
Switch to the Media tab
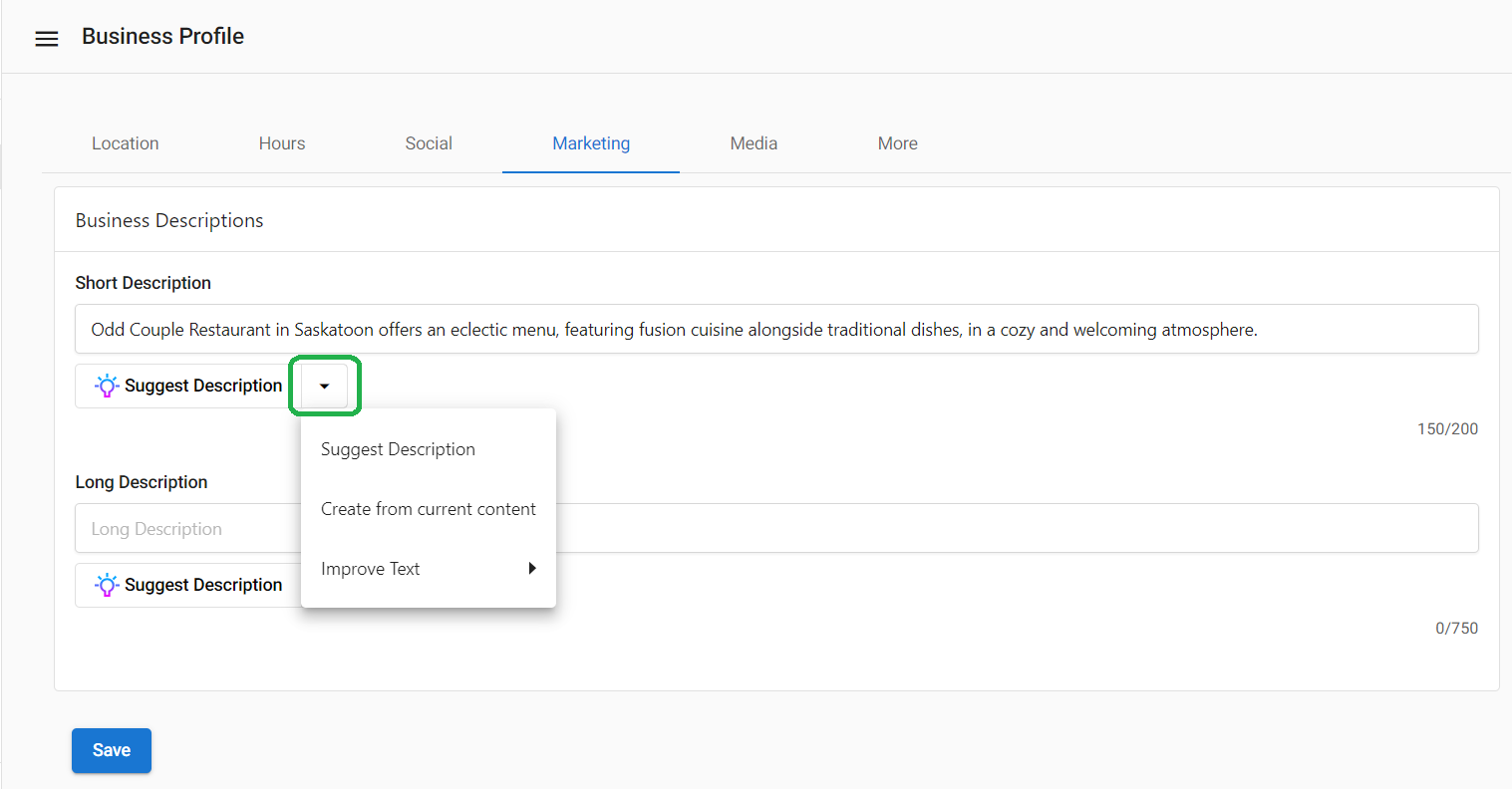[754, 142]
